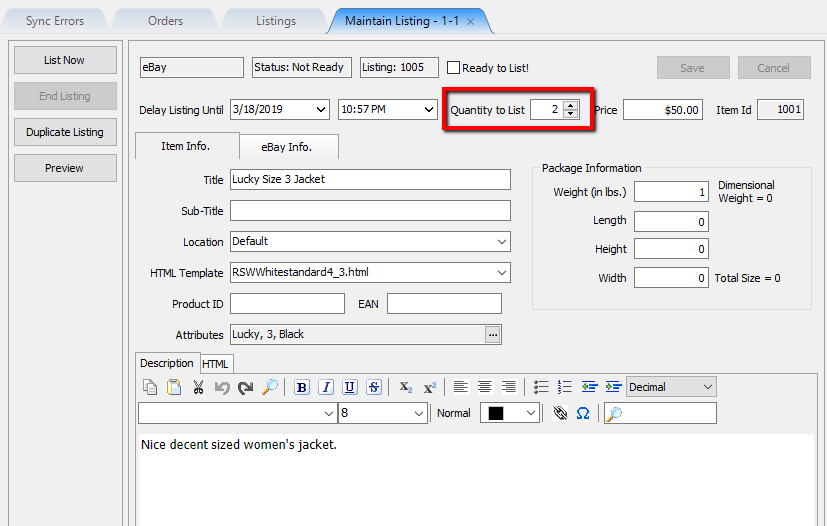This screenshot has width=827, height=526.
Task: Select the Item Info. tab
Action: [x=186, y=146]
